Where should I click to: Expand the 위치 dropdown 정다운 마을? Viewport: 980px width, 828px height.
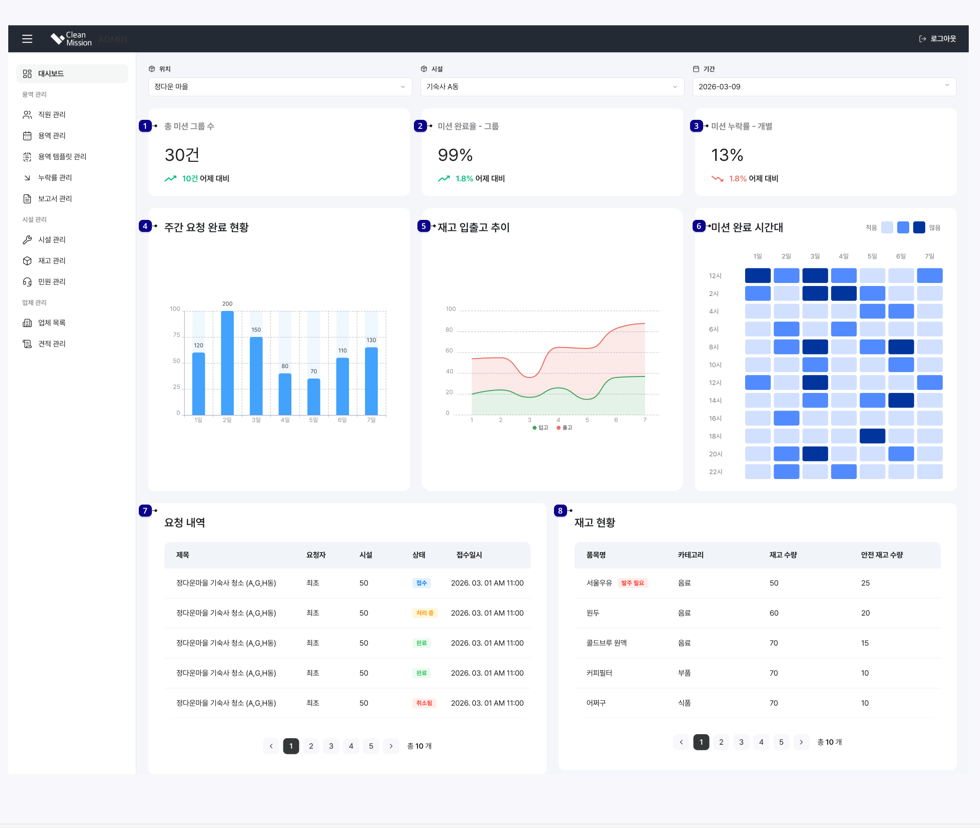(280, 87)
